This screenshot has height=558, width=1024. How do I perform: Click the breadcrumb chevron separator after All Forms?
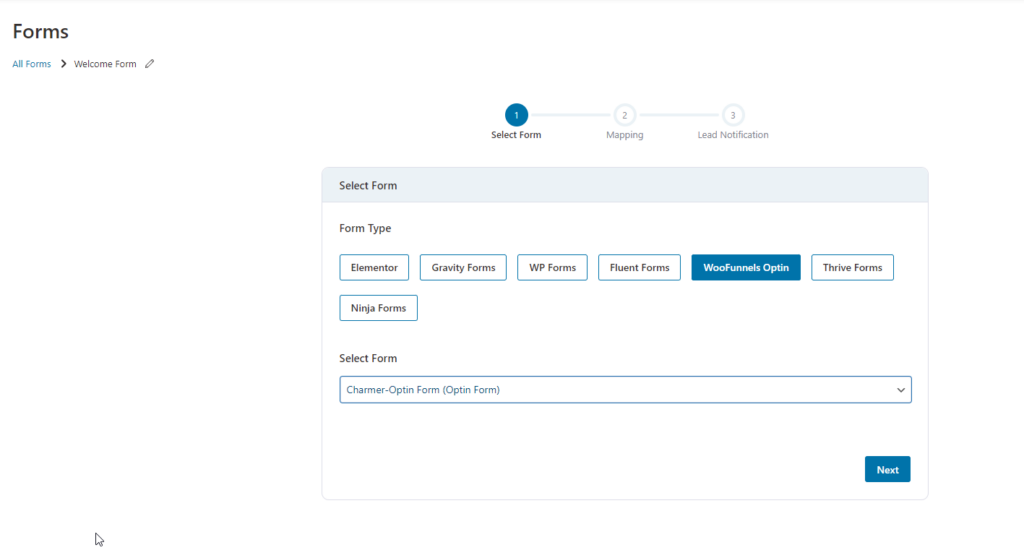[x=63, y=63]
